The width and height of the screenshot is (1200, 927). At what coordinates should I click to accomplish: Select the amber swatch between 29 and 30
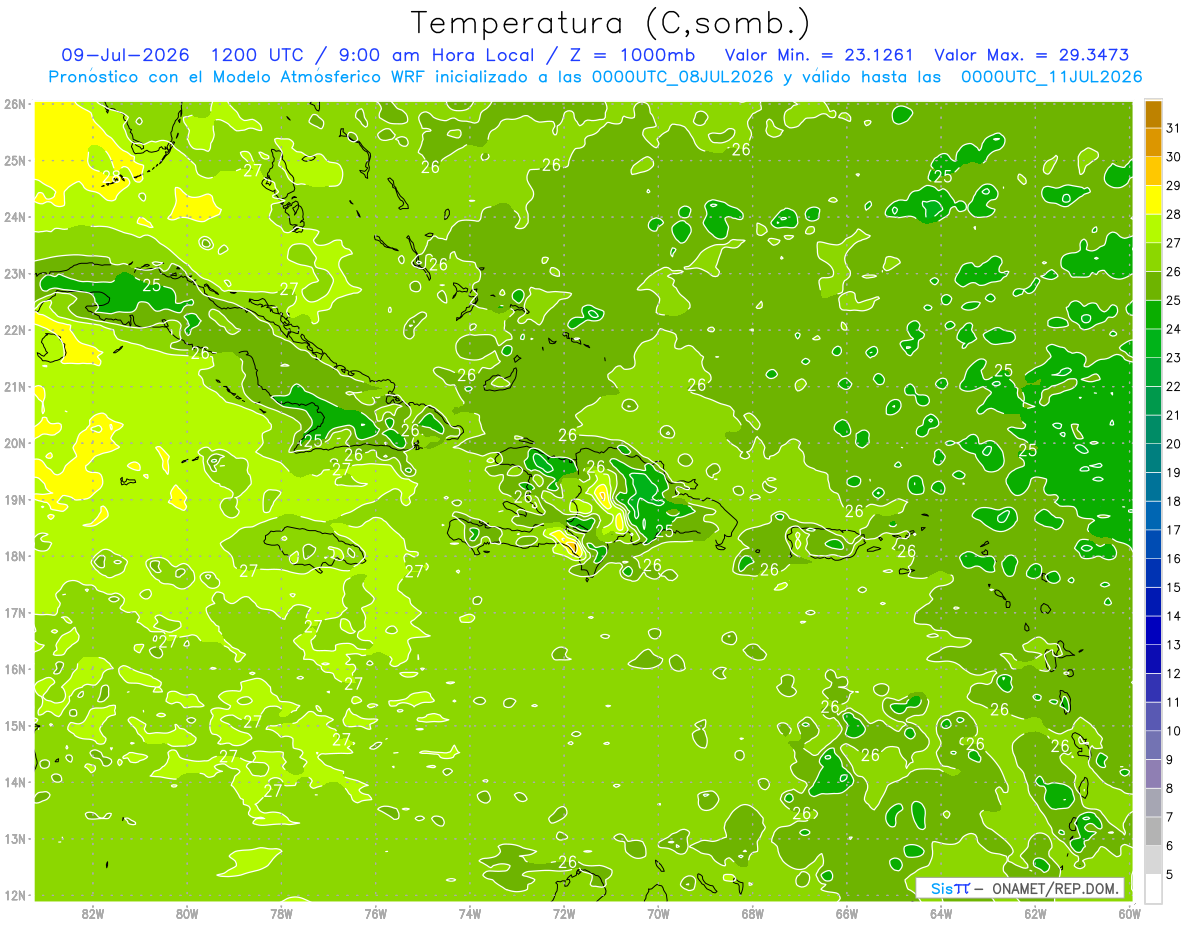coord(1153,172)
